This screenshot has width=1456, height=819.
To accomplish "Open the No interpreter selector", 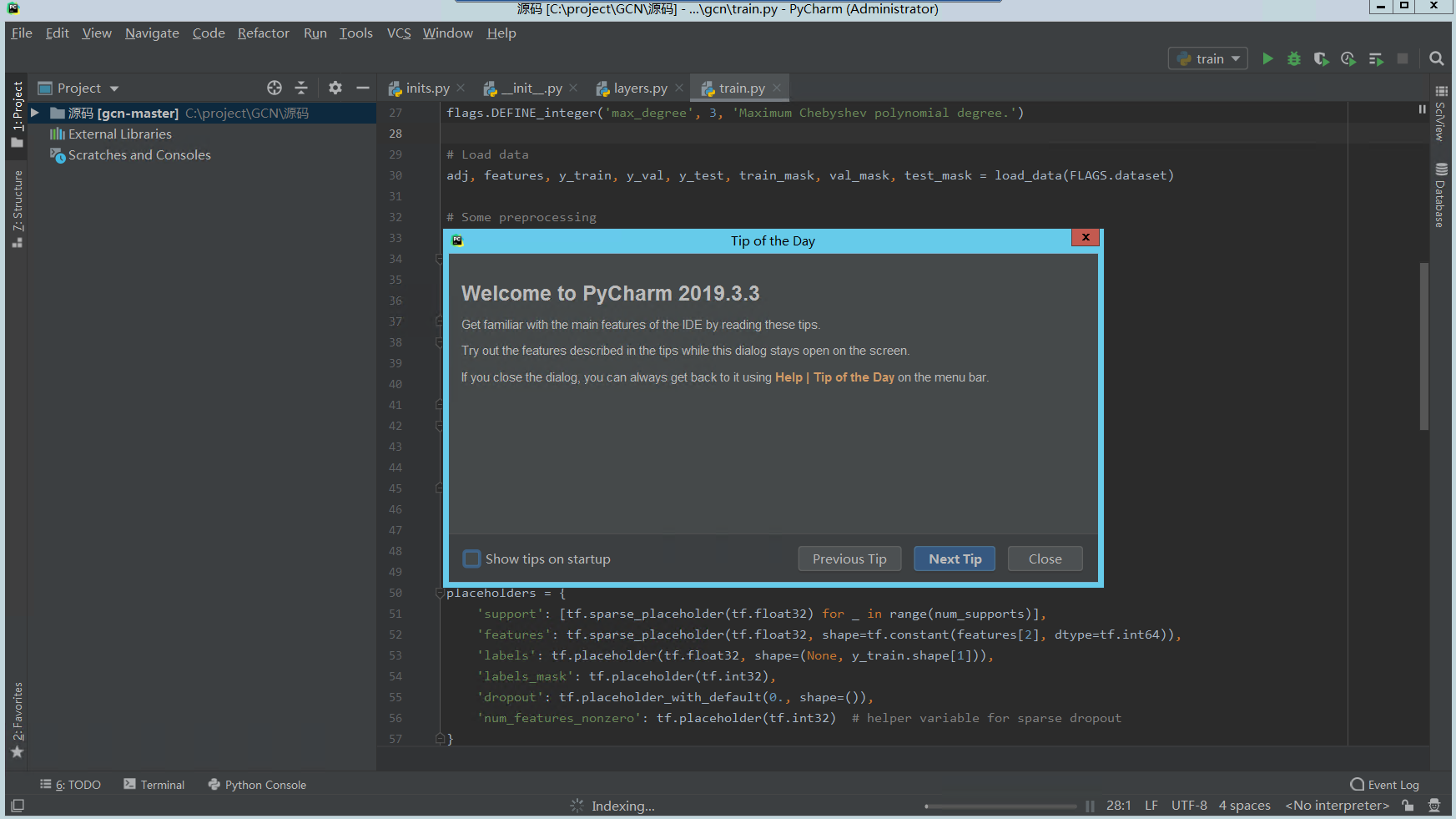I will [x=1337, y=806].
